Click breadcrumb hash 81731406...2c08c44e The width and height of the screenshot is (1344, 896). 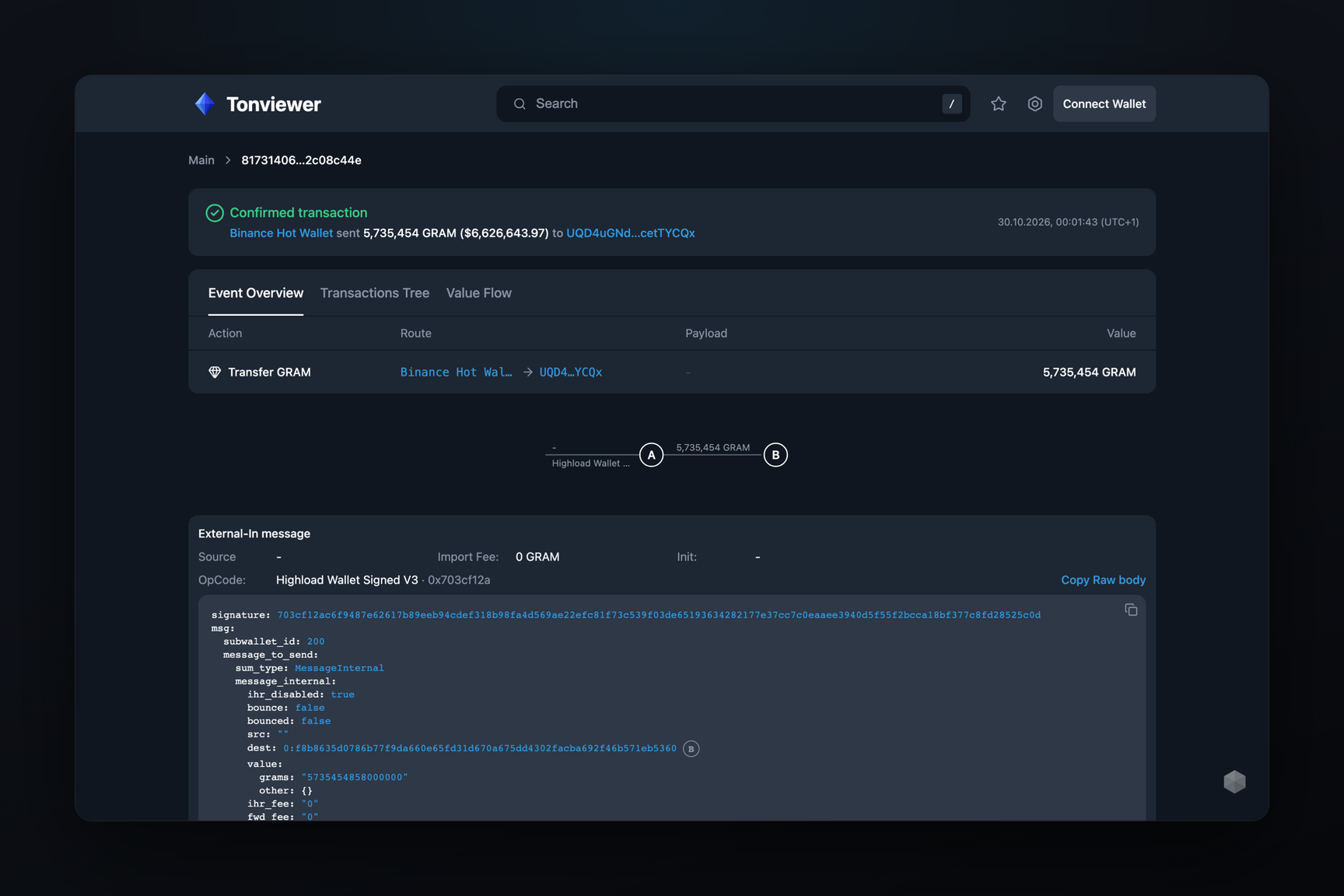301,160
